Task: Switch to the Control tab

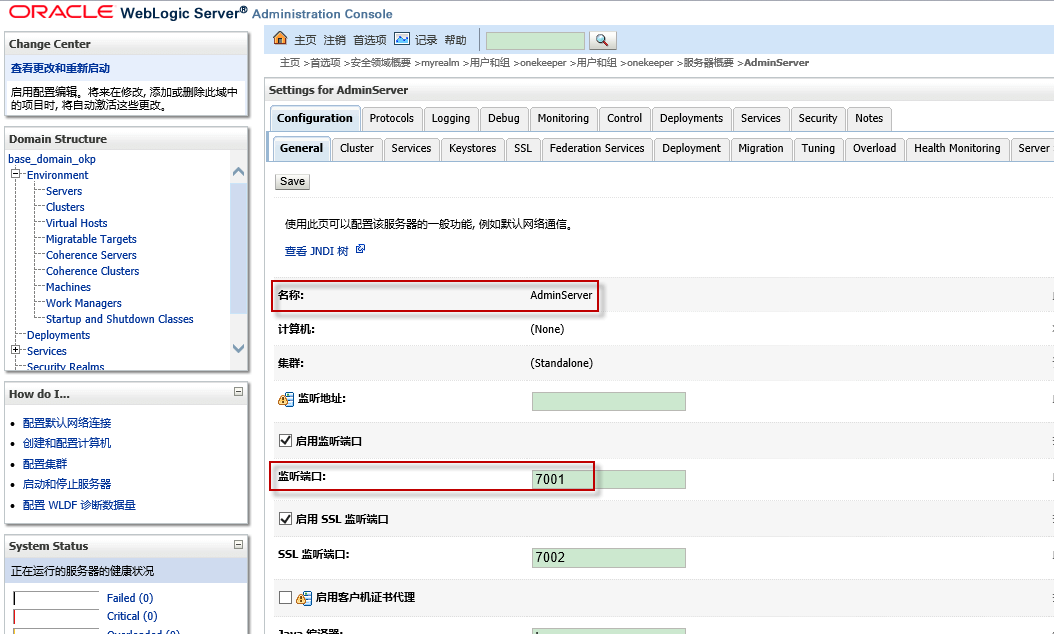Action: [624, 118]
